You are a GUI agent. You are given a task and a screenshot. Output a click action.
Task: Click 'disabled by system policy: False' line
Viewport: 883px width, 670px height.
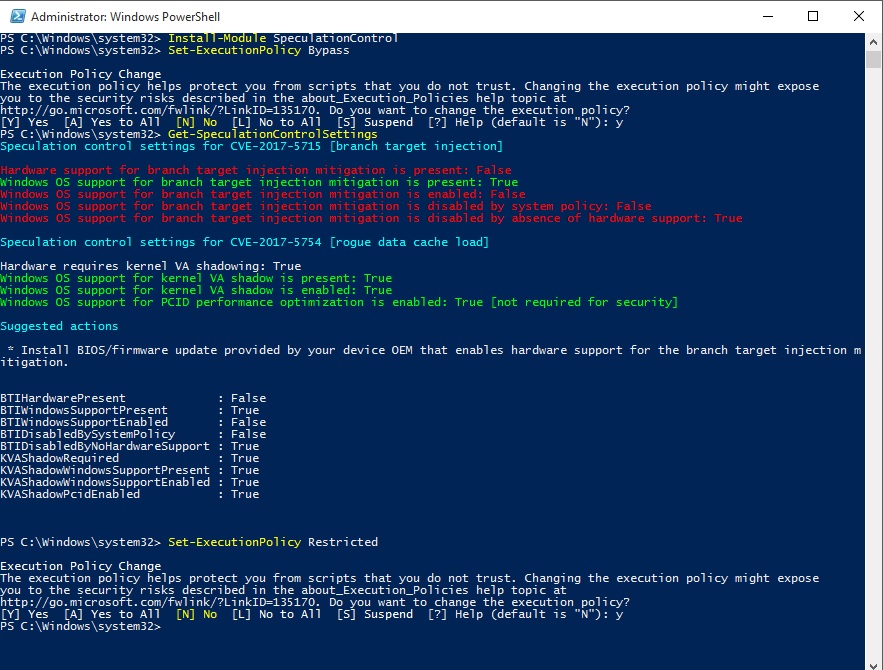325,206
